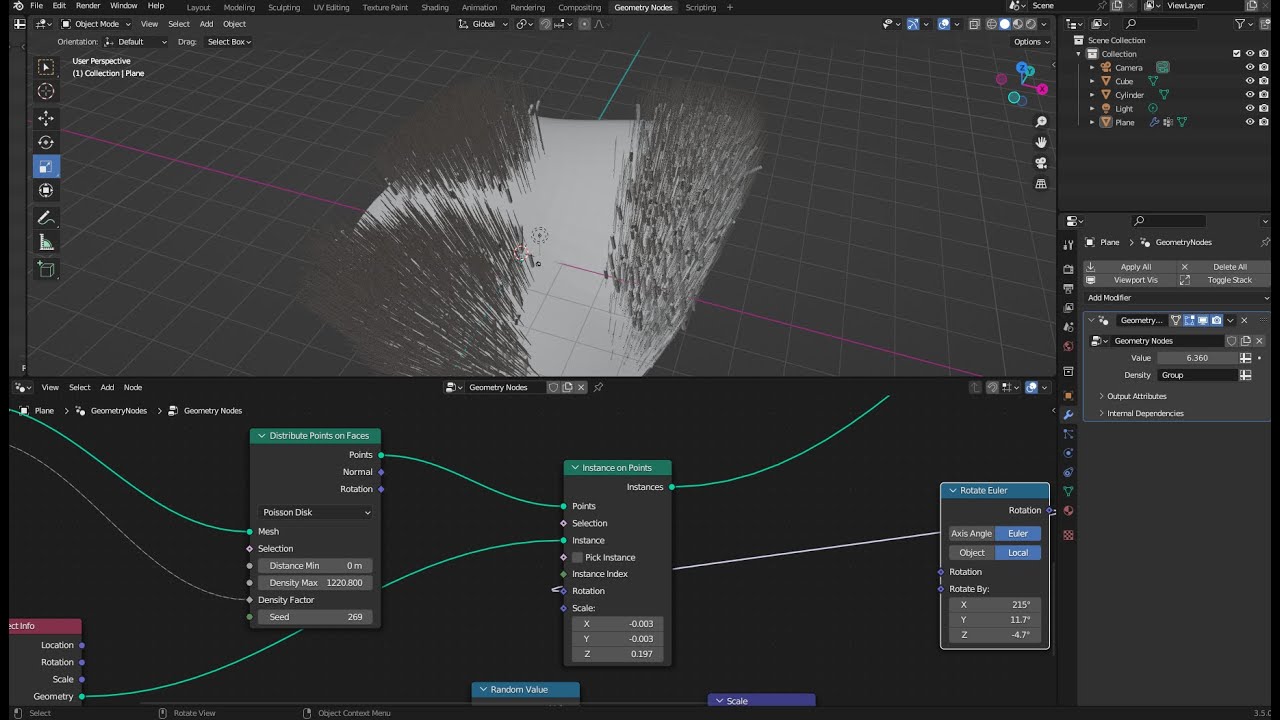Hide the Cube in the outliner
The height and width of the screenshot is (720, 1280).
[x=1249, y=81]
